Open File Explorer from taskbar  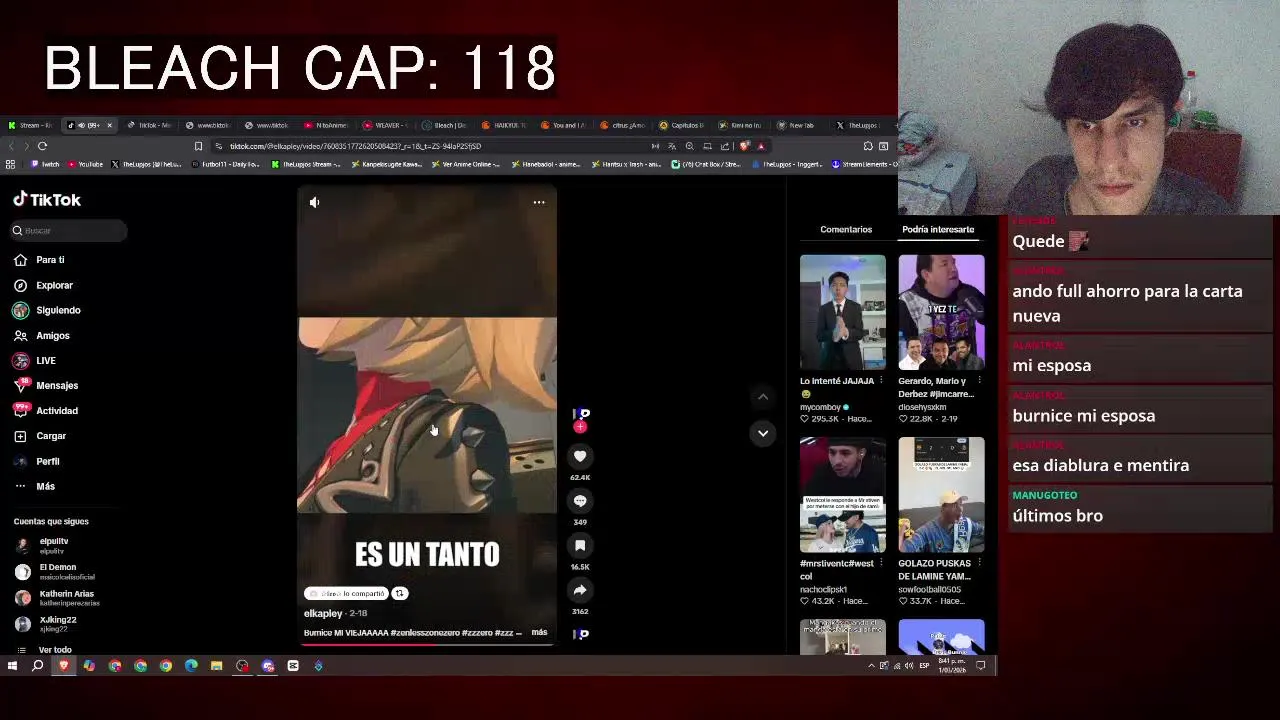216,666
